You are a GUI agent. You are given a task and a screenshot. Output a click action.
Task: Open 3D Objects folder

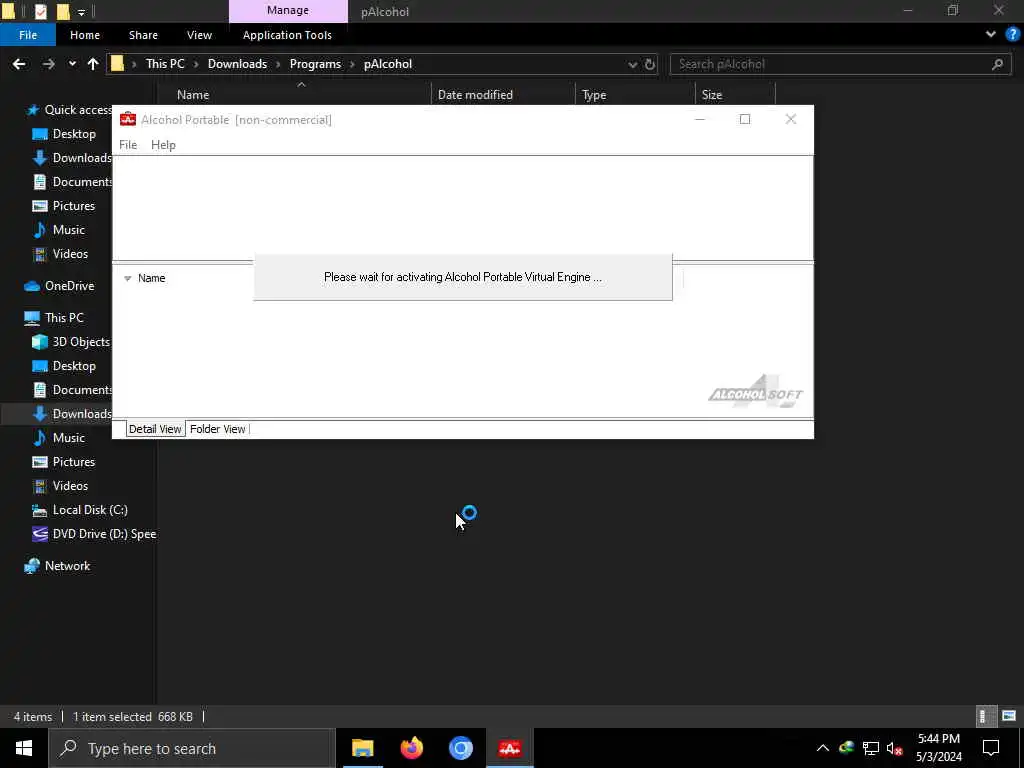coord(71,342)
